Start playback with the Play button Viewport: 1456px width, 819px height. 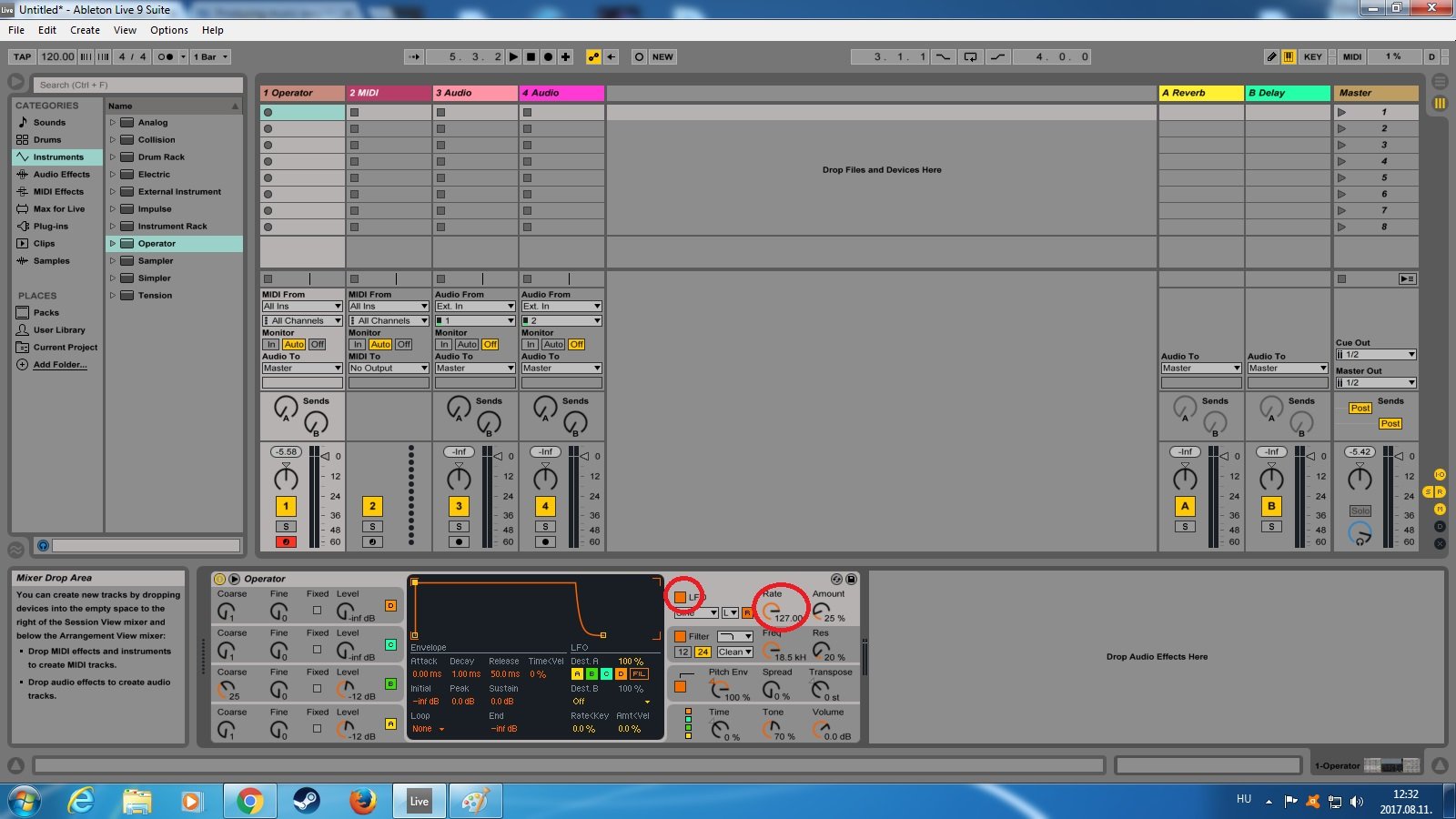[514, 56]
